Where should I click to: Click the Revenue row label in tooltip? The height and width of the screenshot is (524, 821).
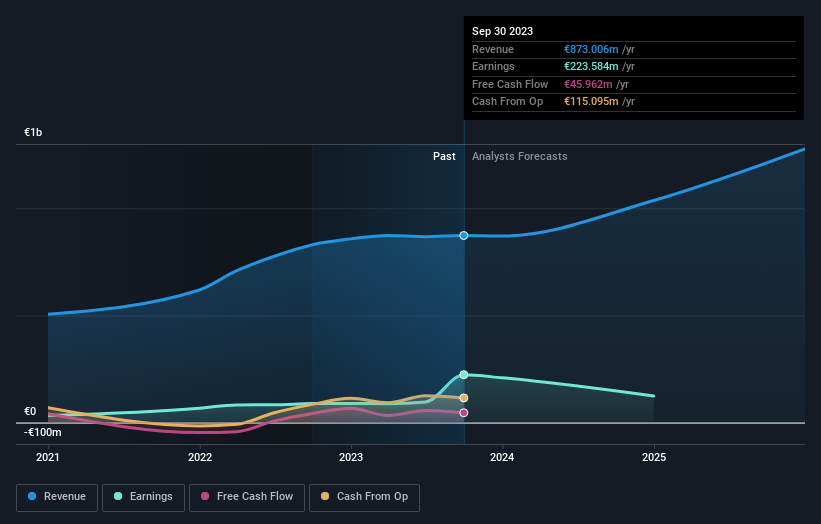(493, 49)
